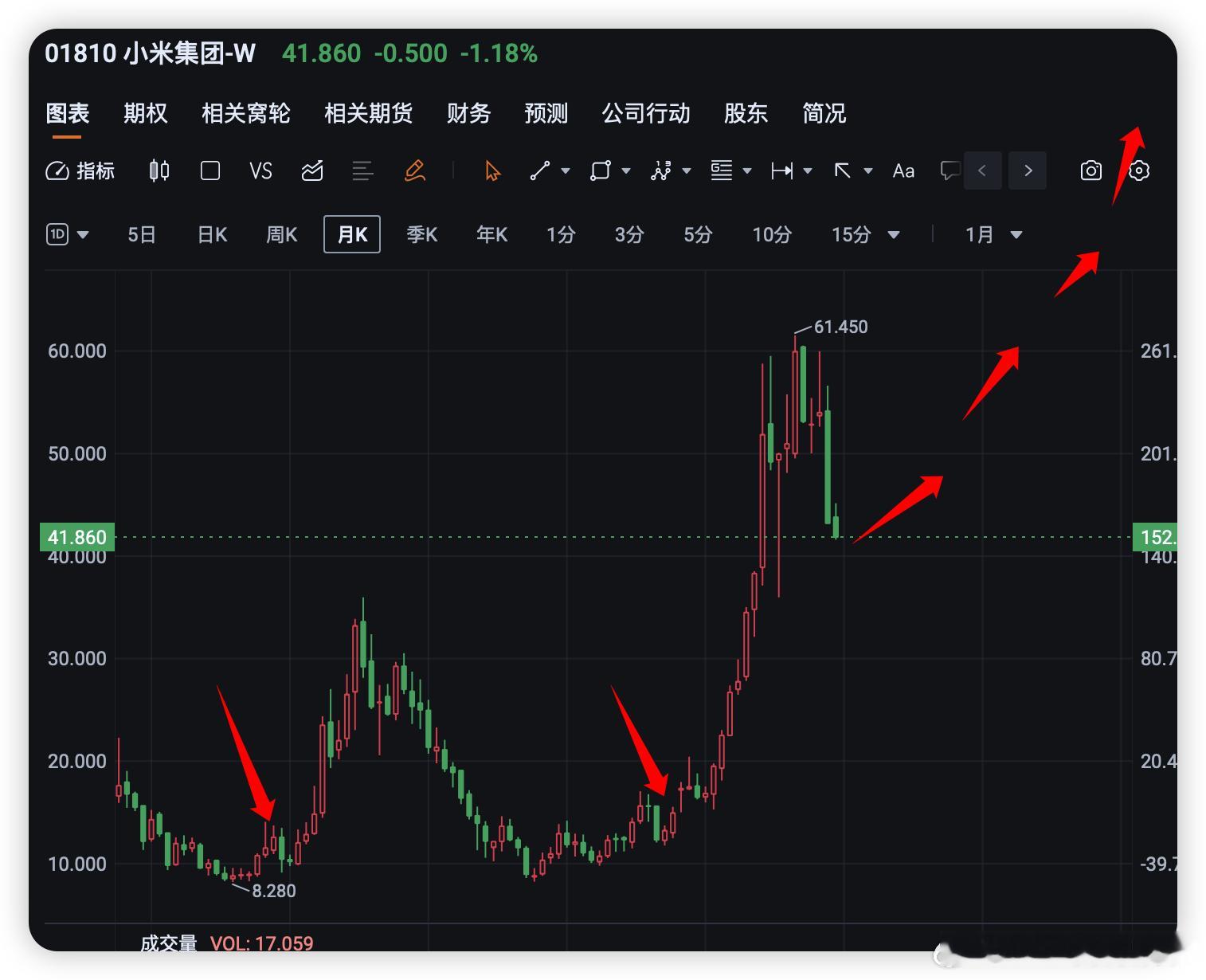
Task: Click the greyed horizontal lines icon
Action: pos(362,171)
